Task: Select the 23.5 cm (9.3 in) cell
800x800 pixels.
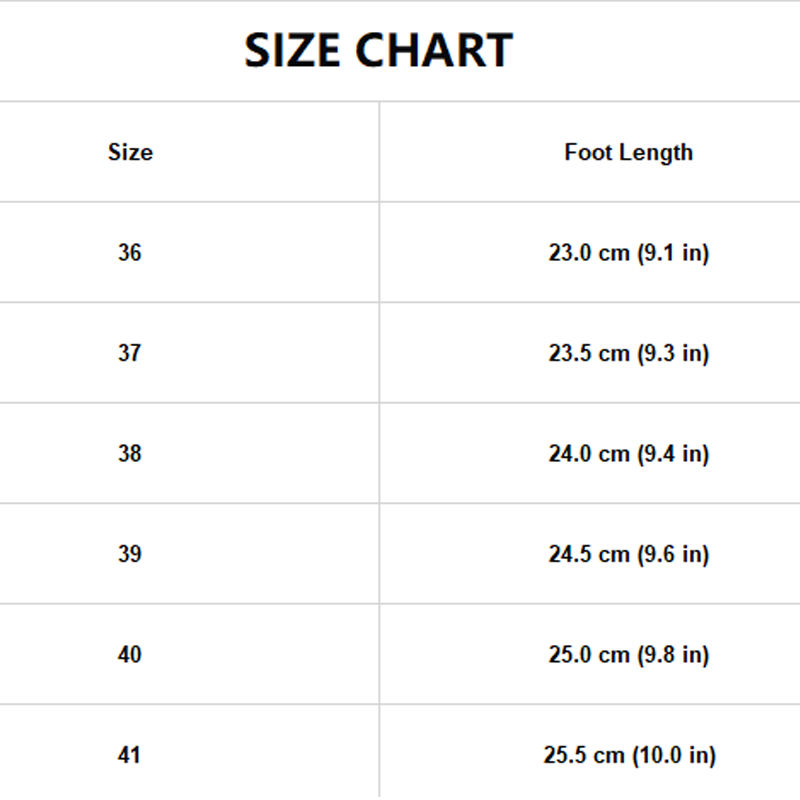Action: 628,353
